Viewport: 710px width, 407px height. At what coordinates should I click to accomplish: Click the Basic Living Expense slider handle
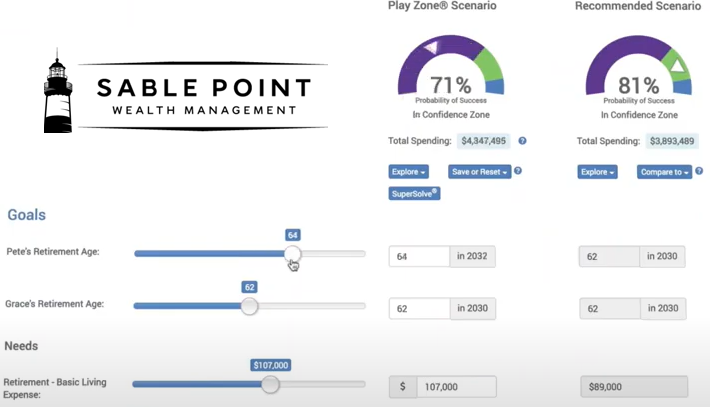coord(270,384)
